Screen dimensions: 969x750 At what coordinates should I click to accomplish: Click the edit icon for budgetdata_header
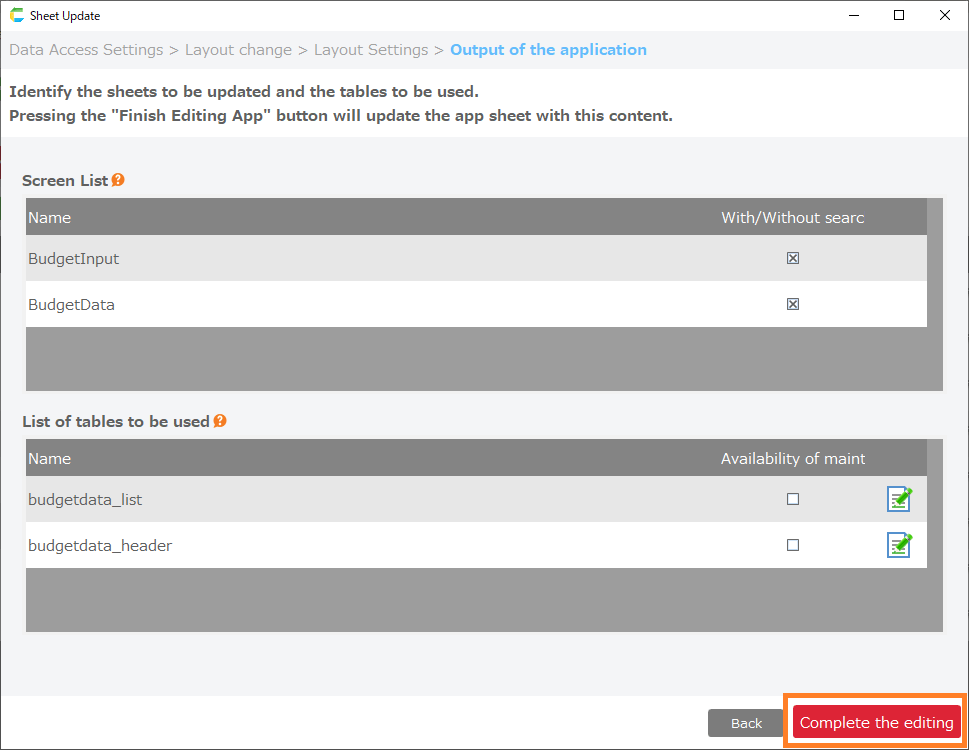[899, 545]
